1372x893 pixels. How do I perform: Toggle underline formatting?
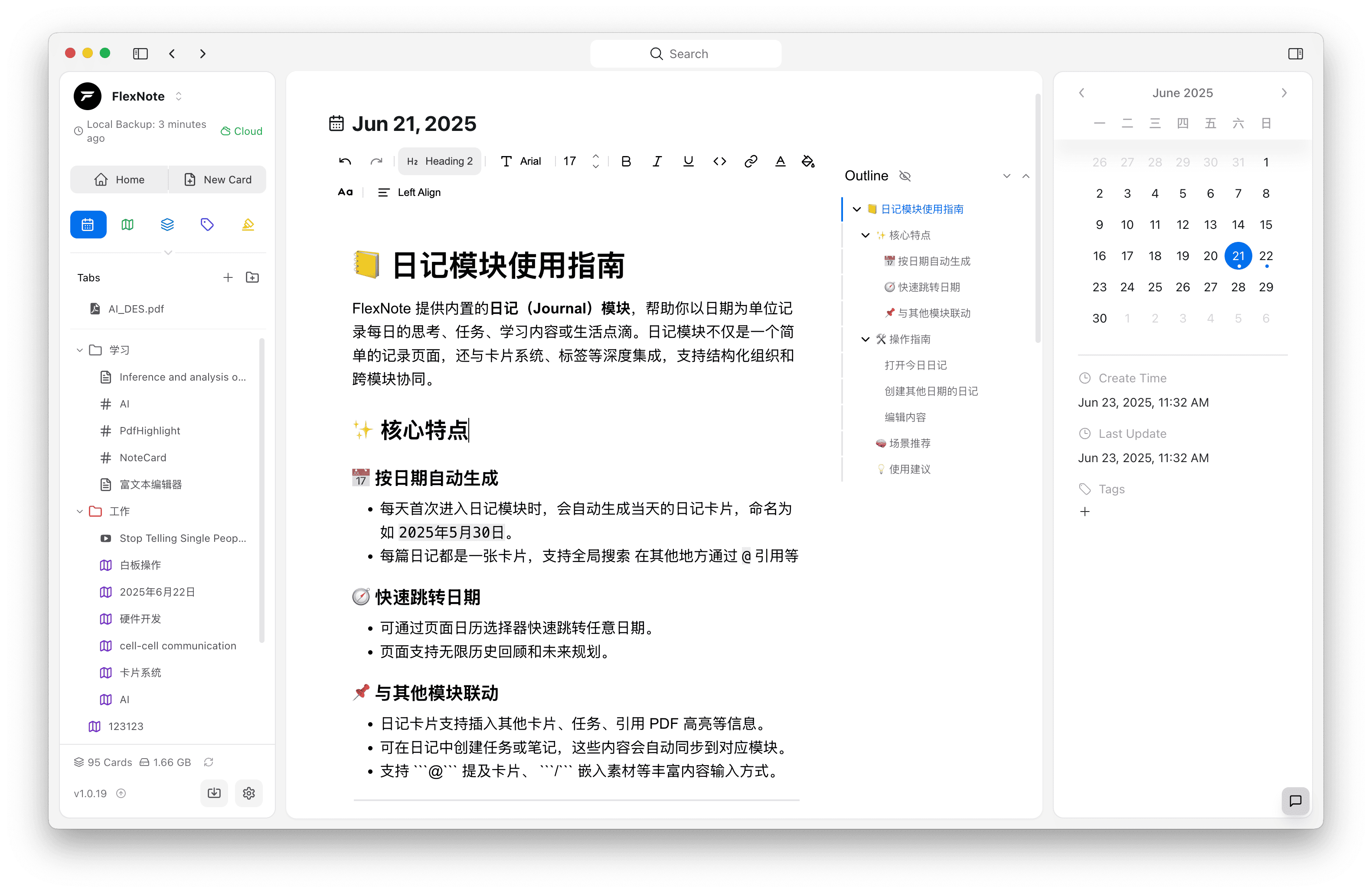point(688,161)
